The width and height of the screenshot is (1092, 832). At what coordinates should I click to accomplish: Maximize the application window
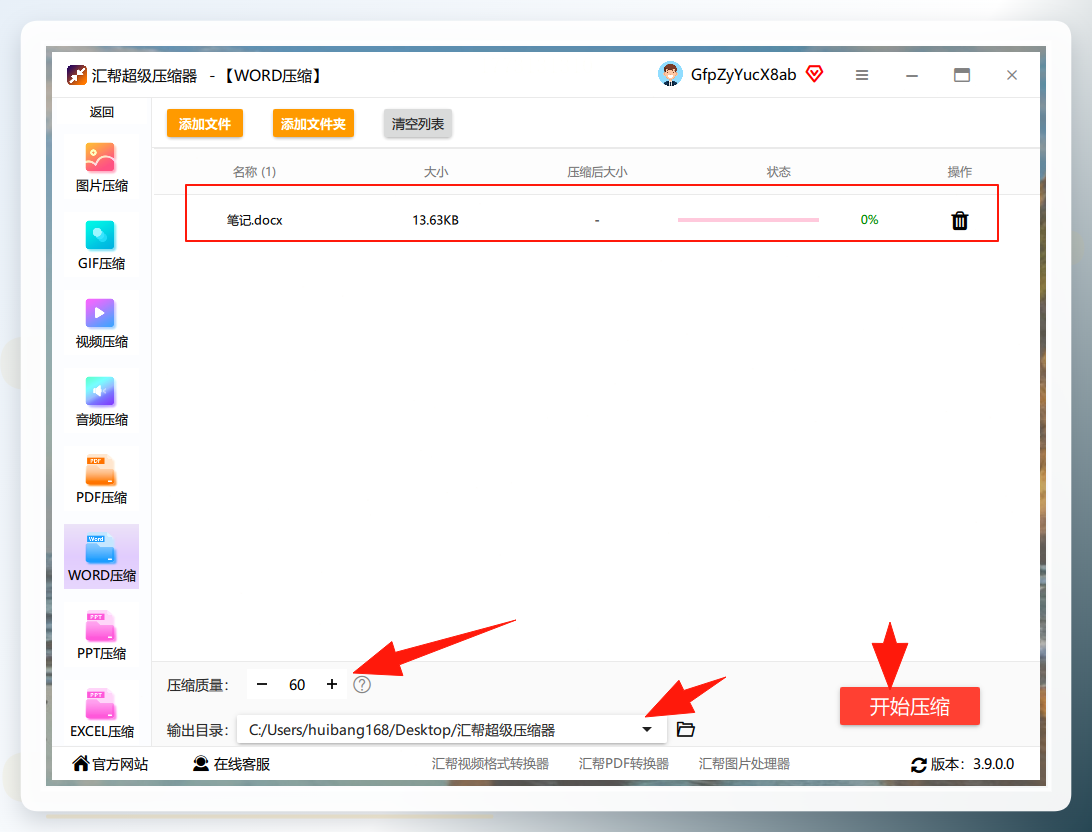[962, 75]
